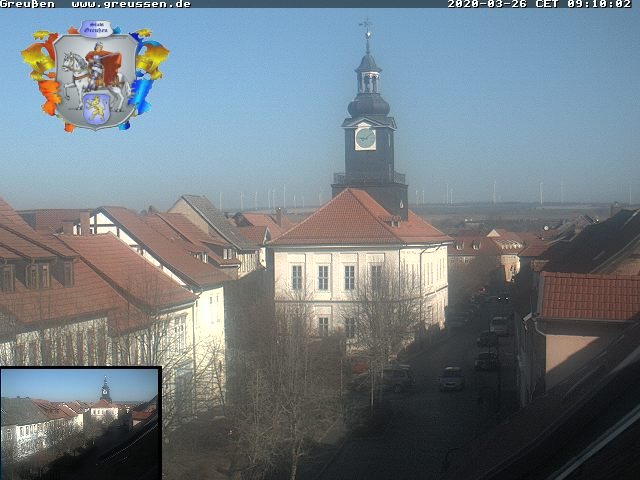Click the 2020-03-26 CET 09:10:02 timestamp
The width and height of the screenshot is (640, 480).
[539, 4]
